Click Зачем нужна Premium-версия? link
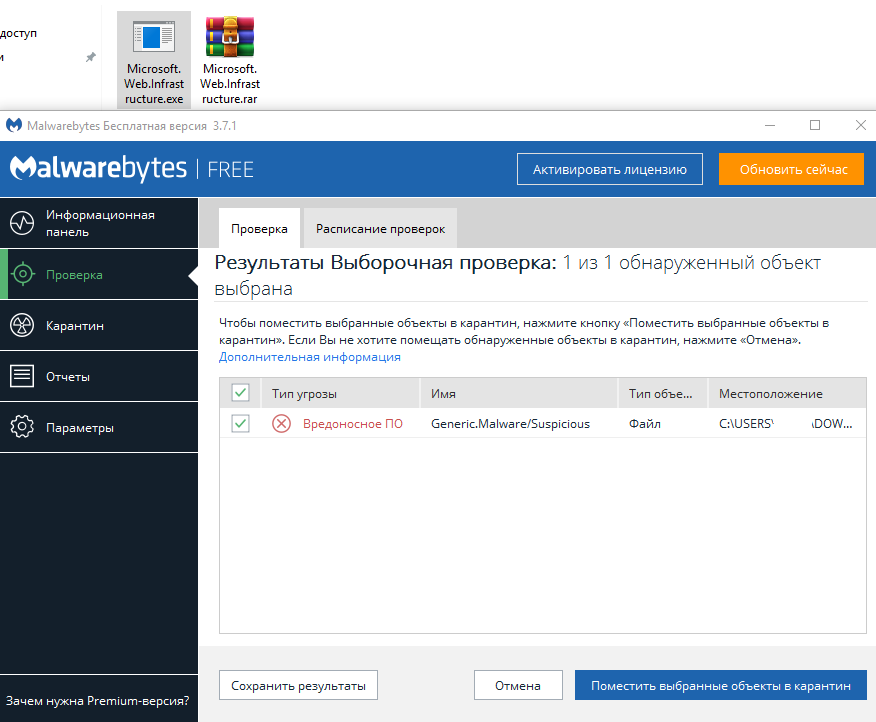 tap(98, 700)
